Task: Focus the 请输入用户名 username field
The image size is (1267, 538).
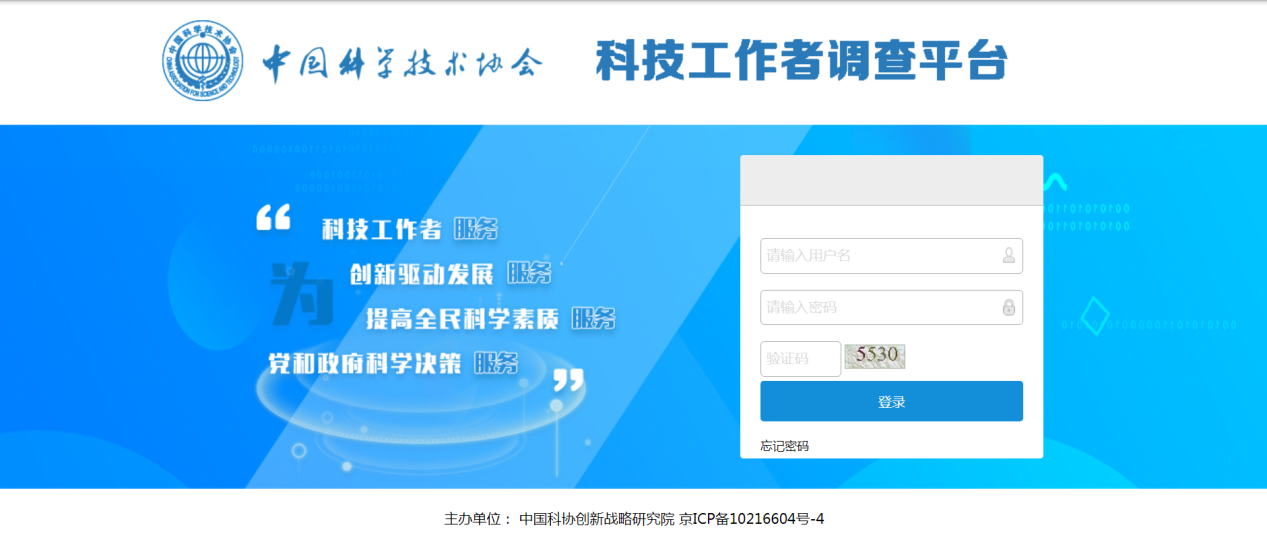Action: [x=880, y=256]
